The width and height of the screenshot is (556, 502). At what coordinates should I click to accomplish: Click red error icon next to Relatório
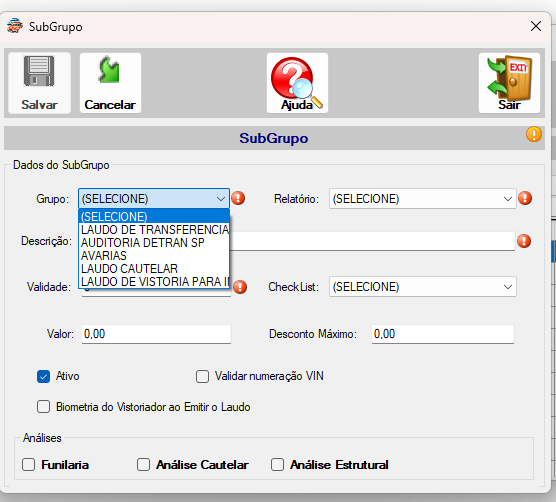click(x=525, y=198)
